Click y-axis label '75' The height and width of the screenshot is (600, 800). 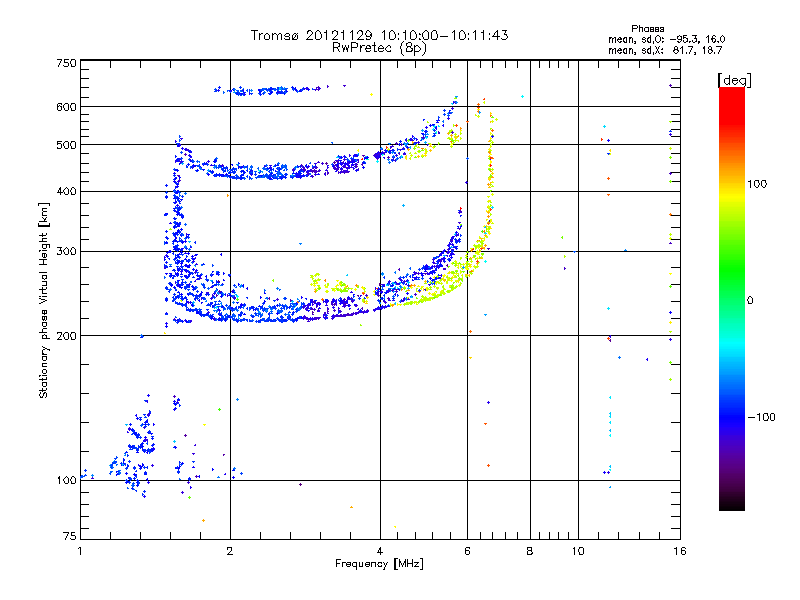[70, 536]
